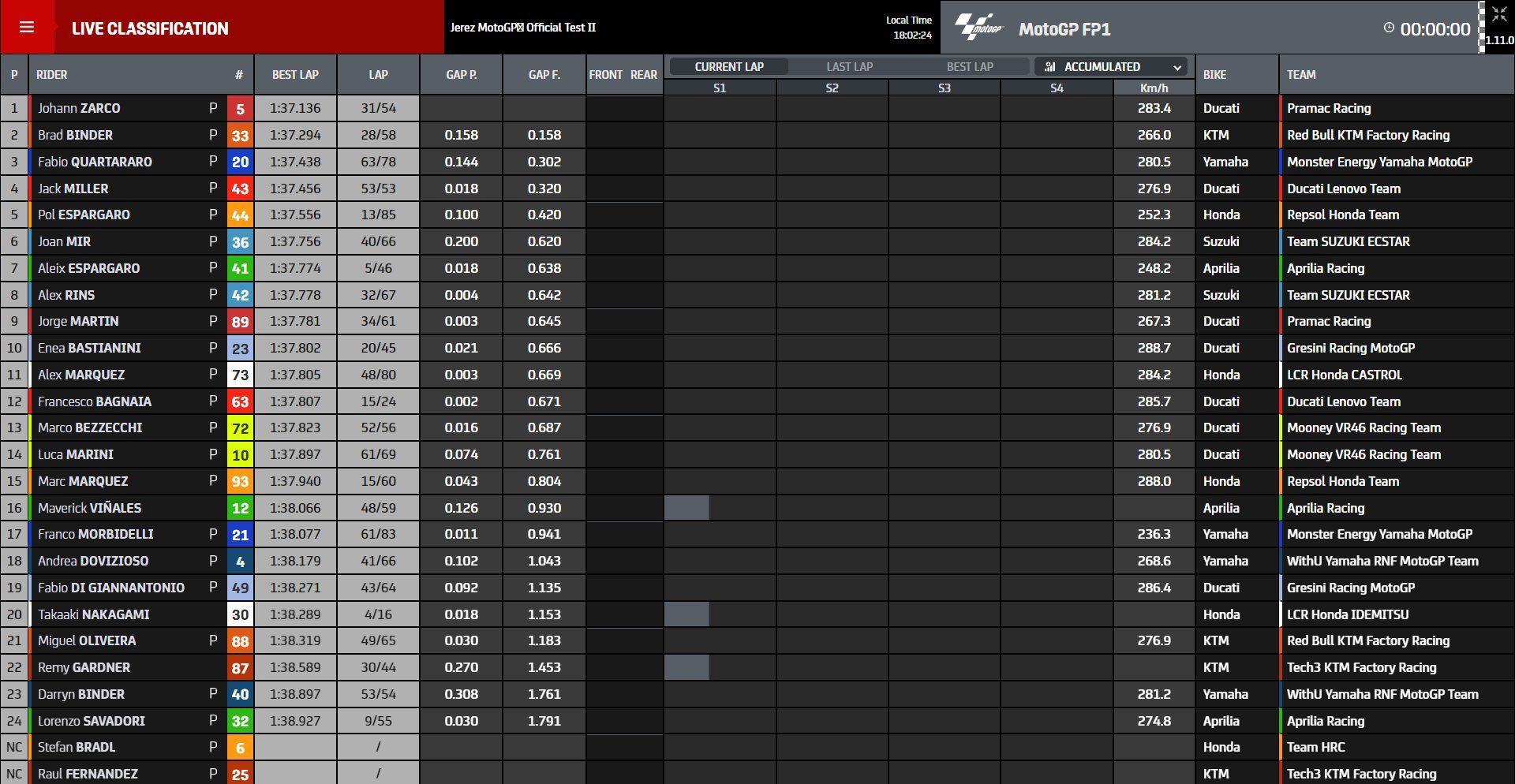Viewport: 1515px width, 784px height.
Task: Expand the ACCUMULATED dropdown arrow
Action: point(1177,67)
